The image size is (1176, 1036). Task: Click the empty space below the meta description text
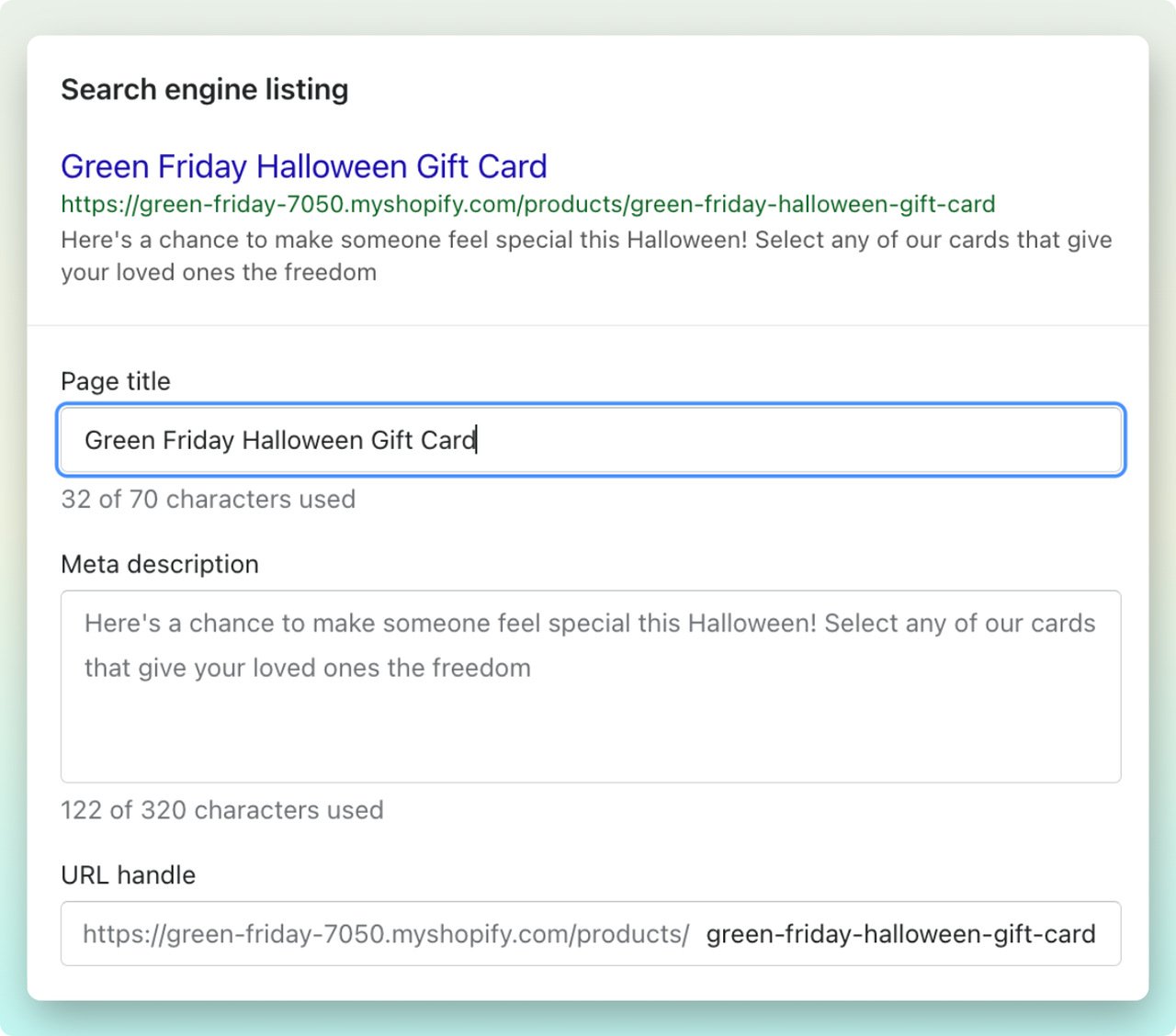[x=588, y=735]
